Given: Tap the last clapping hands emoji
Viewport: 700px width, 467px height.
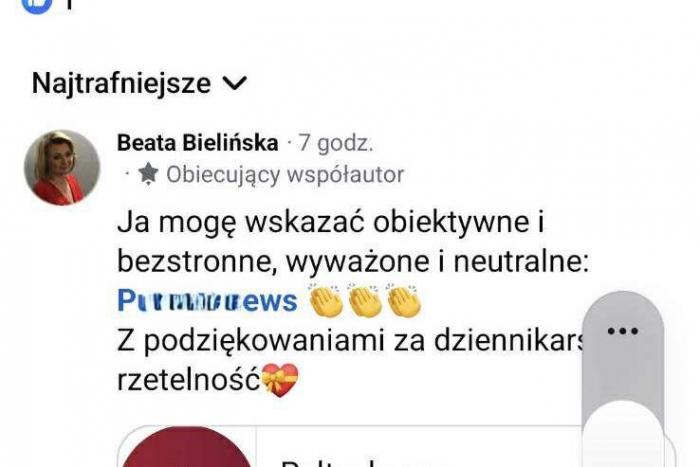Looking at the screenshot, I should pos(404,300).
